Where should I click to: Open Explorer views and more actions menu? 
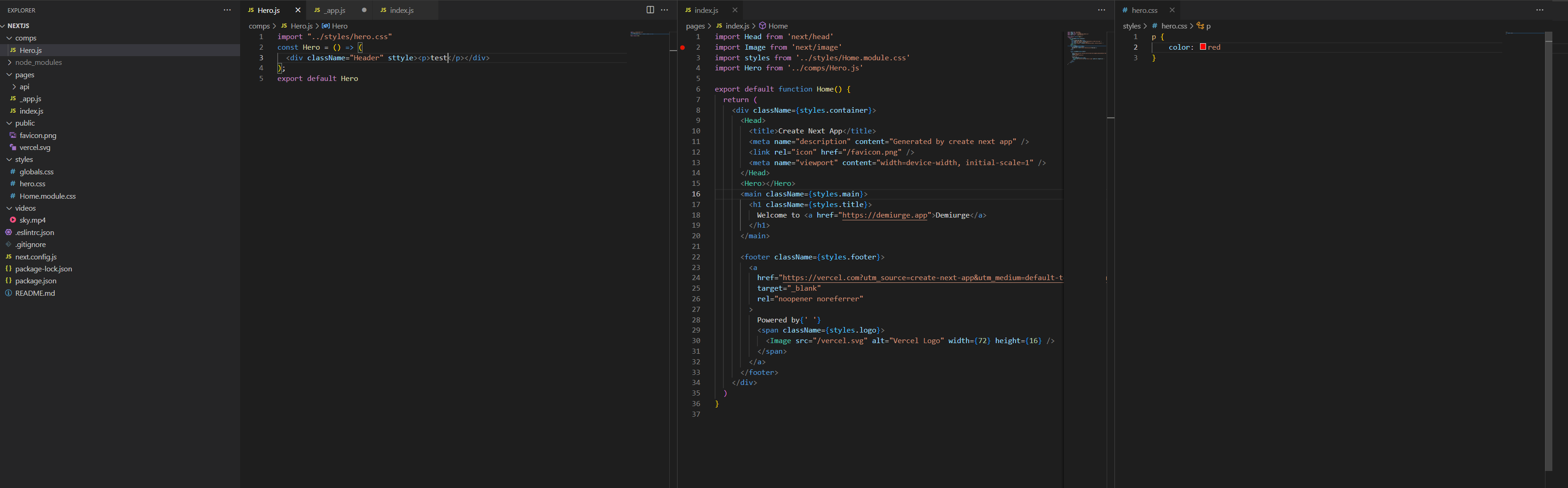coord(227,10)
